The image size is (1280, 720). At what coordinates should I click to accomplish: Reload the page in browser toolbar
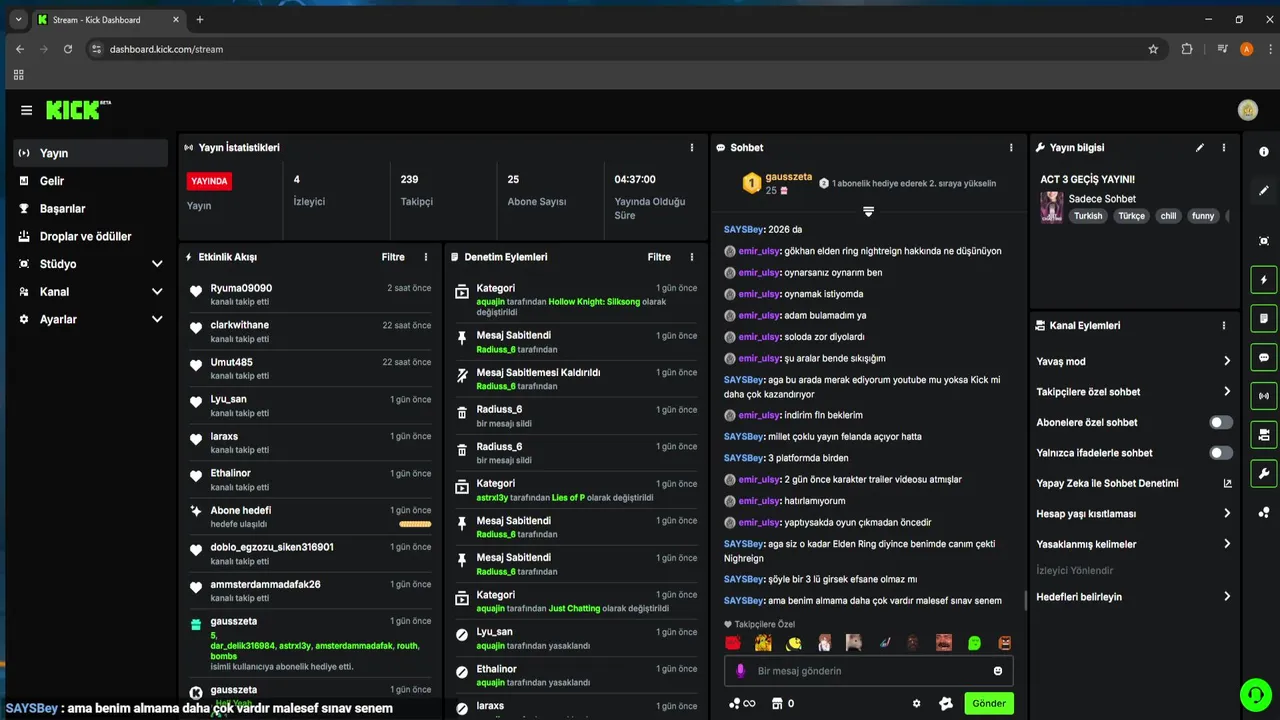(68, 49)
